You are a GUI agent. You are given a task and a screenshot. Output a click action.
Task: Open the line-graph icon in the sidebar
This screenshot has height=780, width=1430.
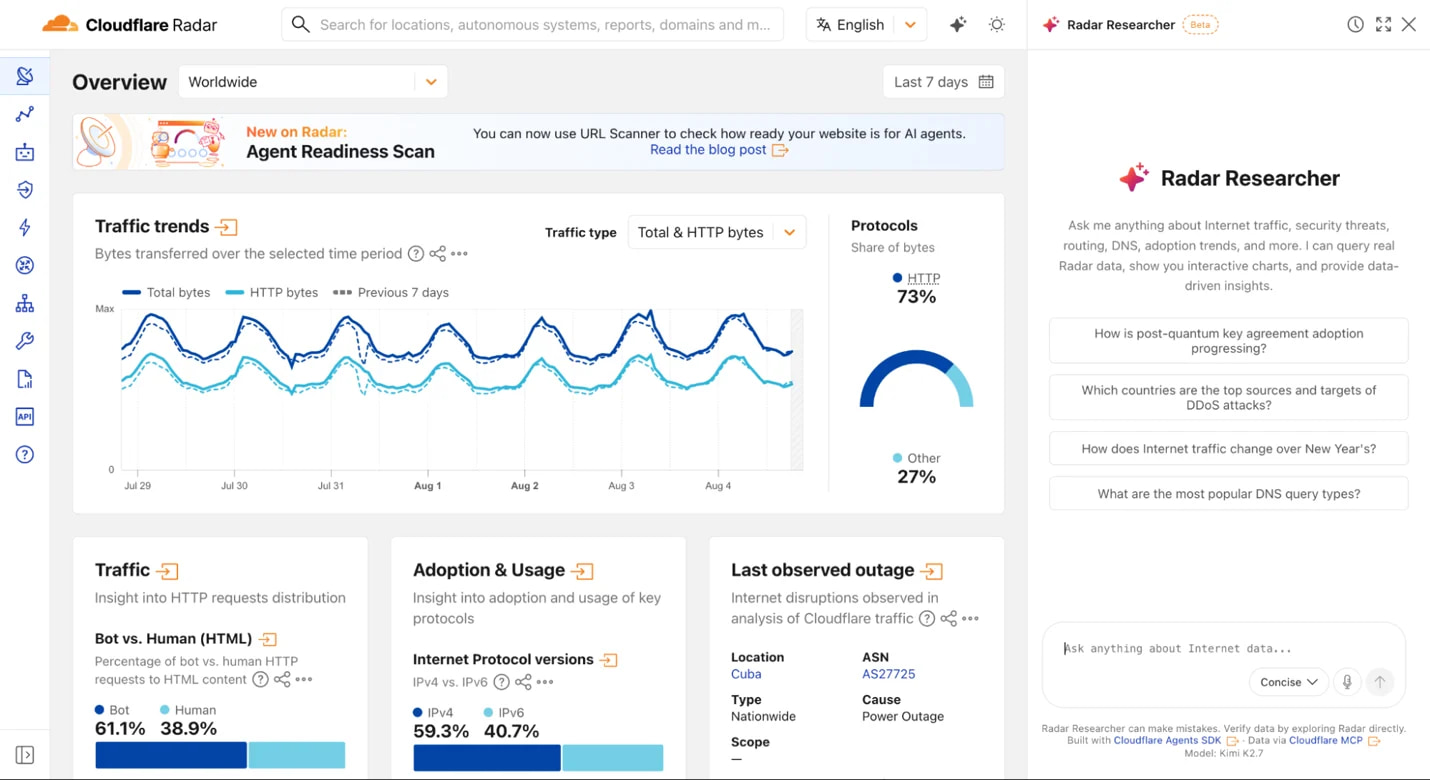25,114
